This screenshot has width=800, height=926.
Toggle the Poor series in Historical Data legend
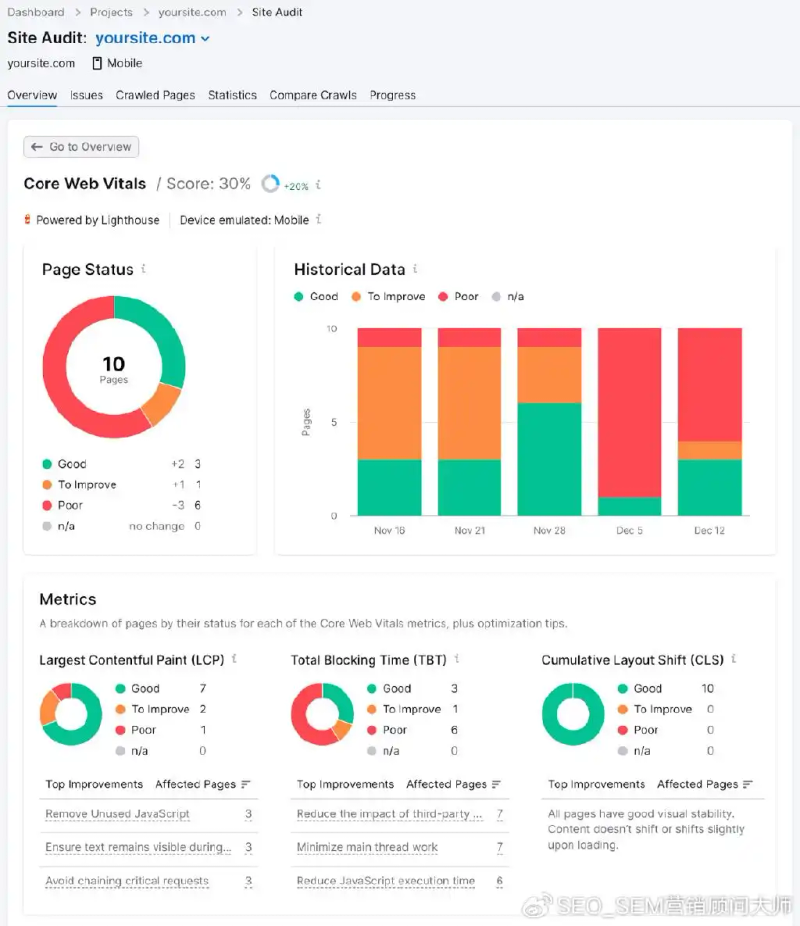pos(458,297)
